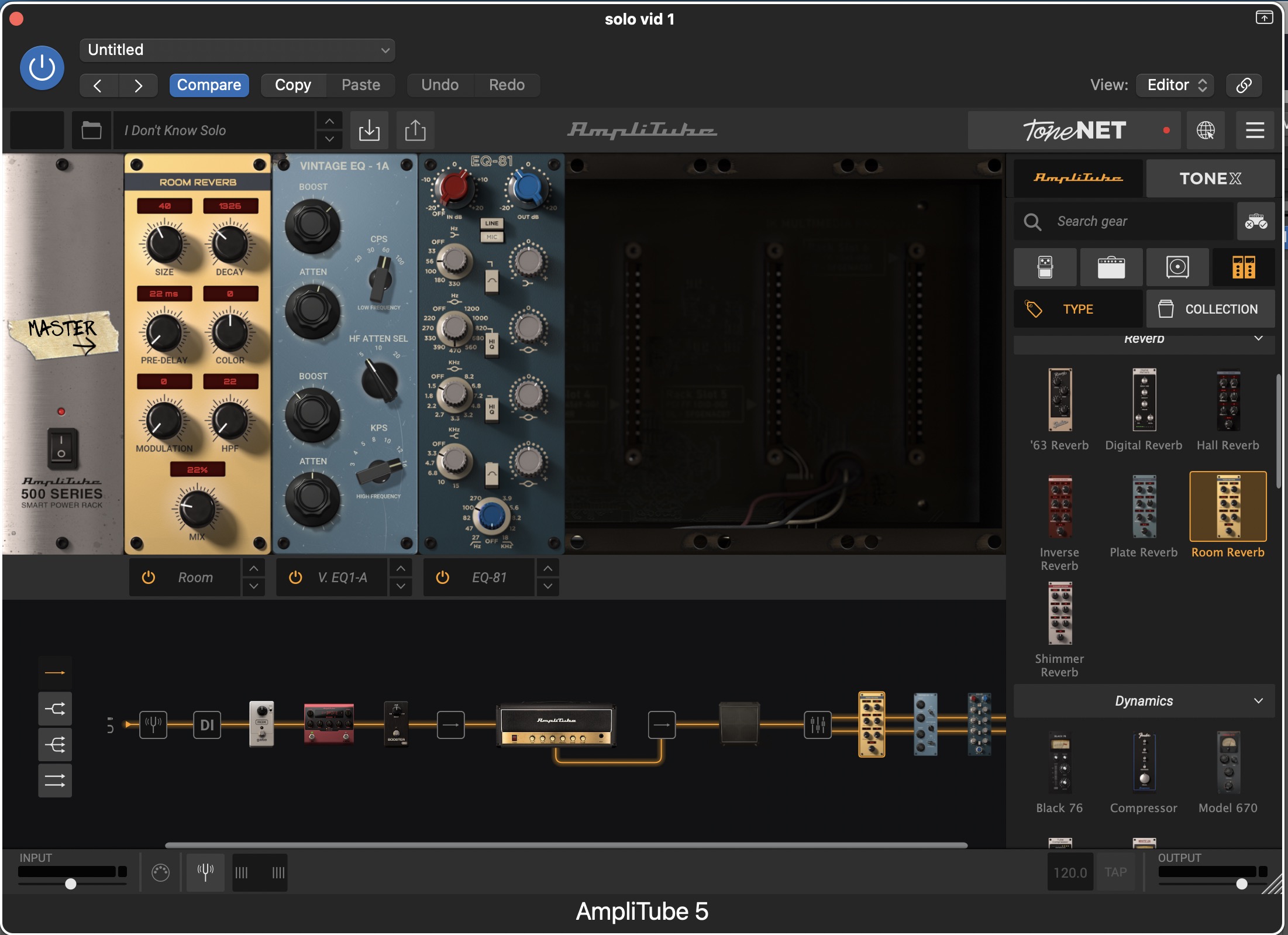Toggle the EQ-81 MIC switch
1288x935 pixels.
pyautogui.click(x=491, y=237)
